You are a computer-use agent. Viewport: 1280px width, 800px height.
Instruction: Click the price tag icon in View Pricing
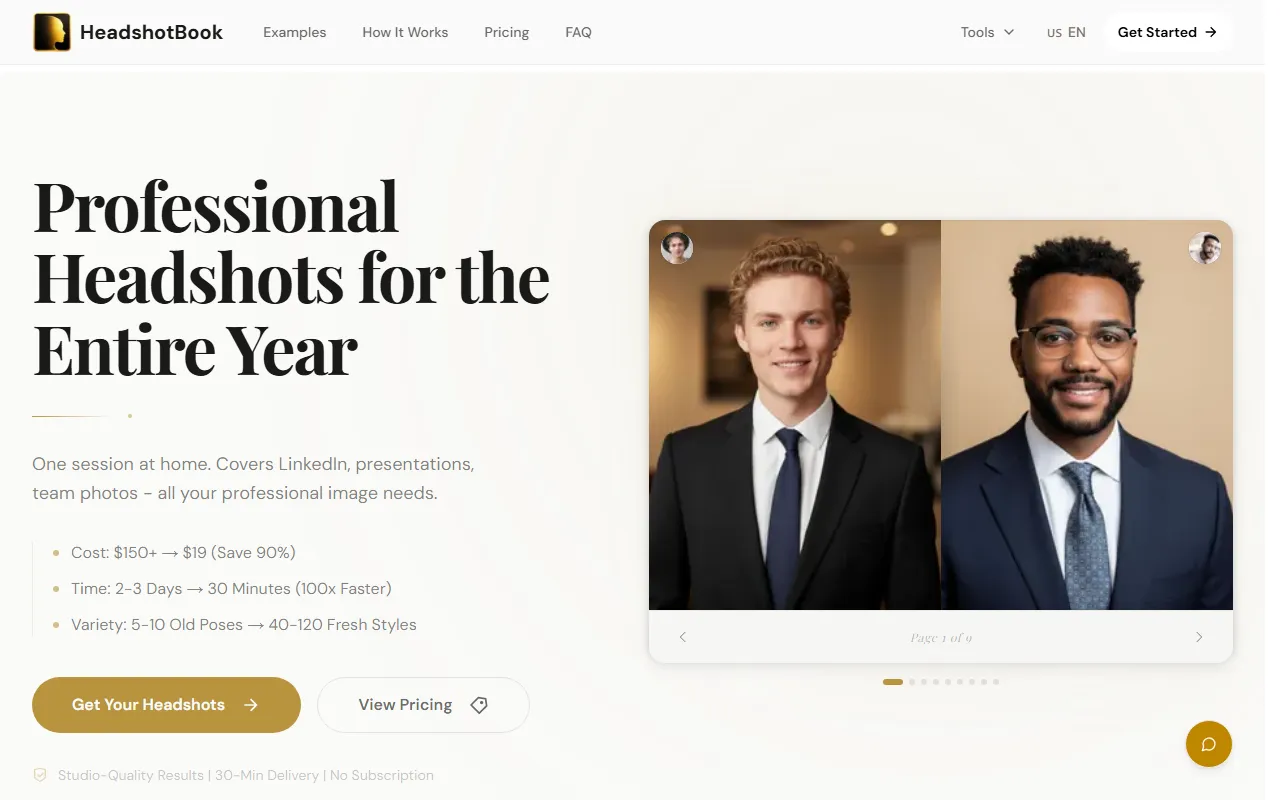479,705
